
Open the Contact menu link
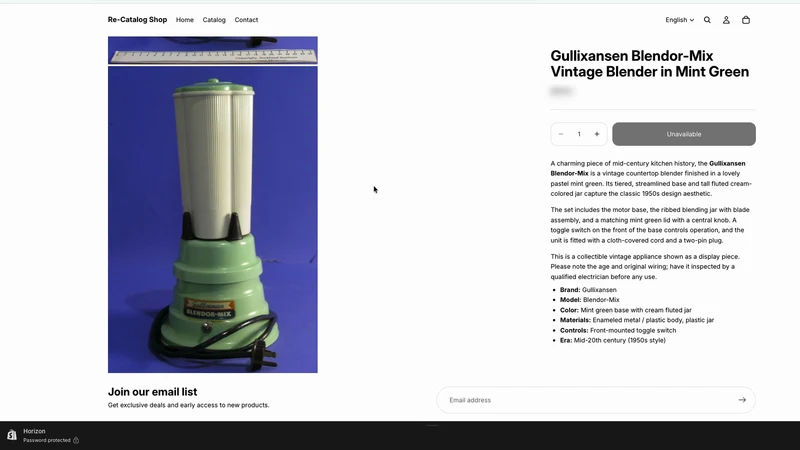pyautogui.click(x=246, y=20)
